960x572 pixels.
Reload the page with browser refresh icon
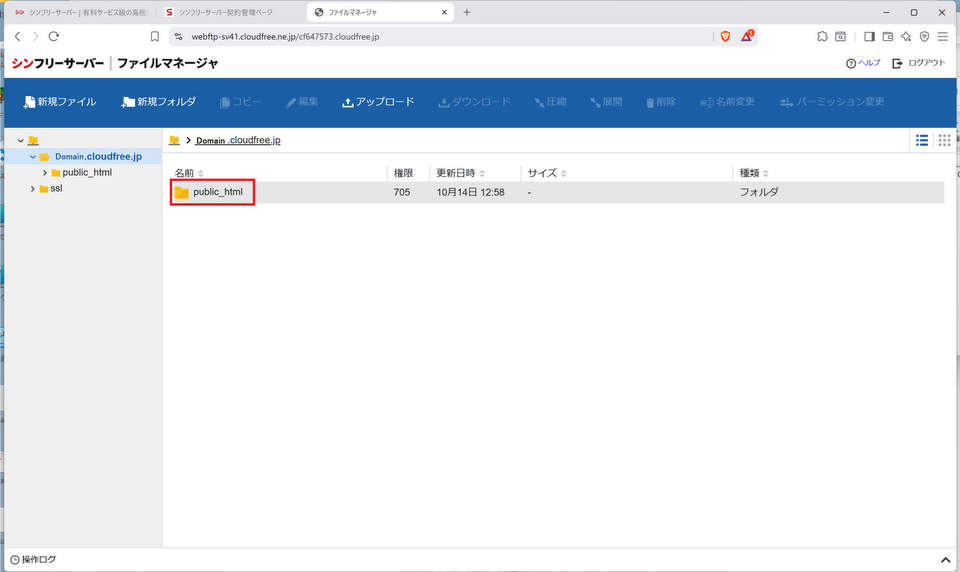54,36
